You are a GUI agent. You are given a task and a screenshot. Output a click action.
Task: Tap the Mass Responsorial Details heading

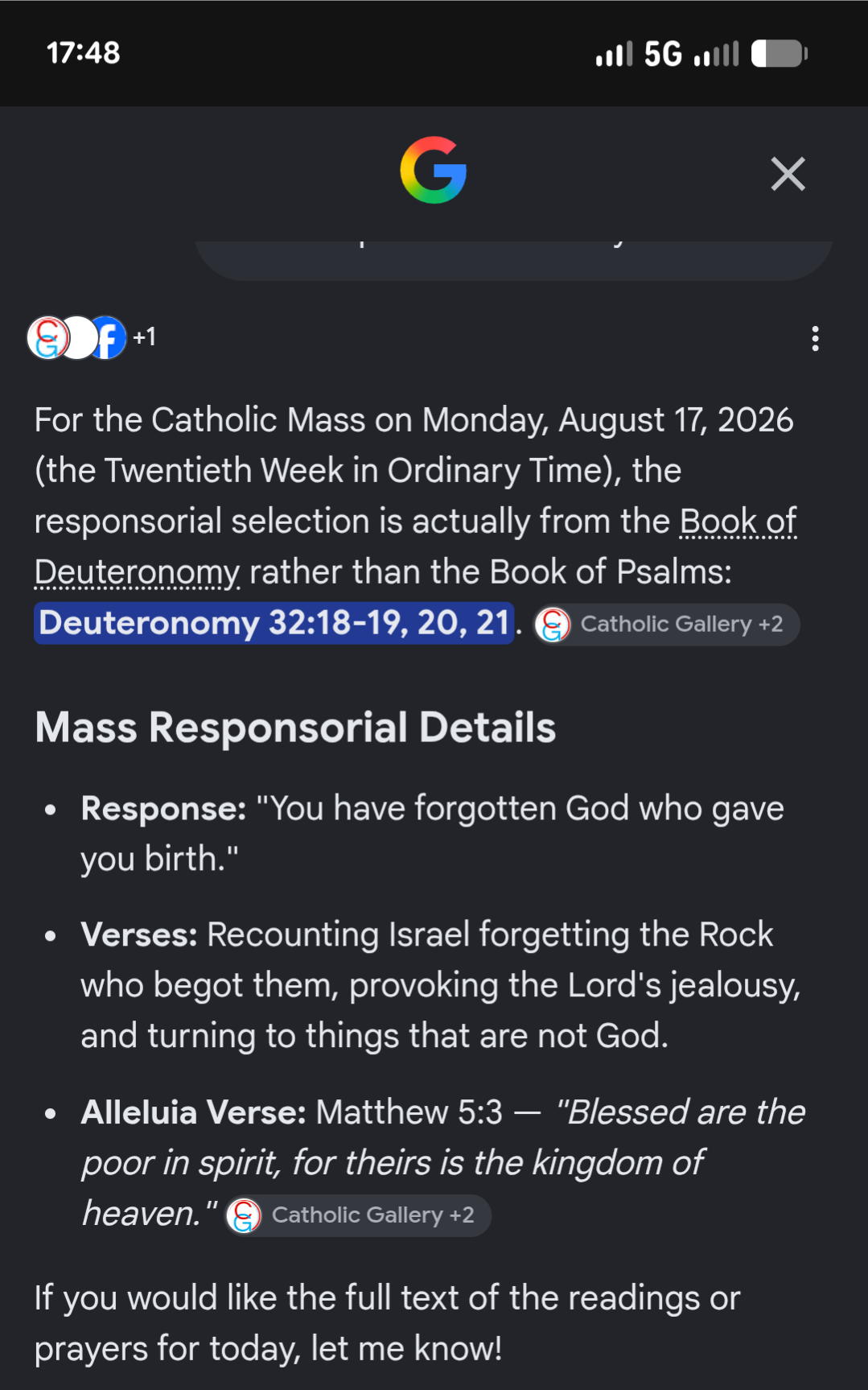295,728
